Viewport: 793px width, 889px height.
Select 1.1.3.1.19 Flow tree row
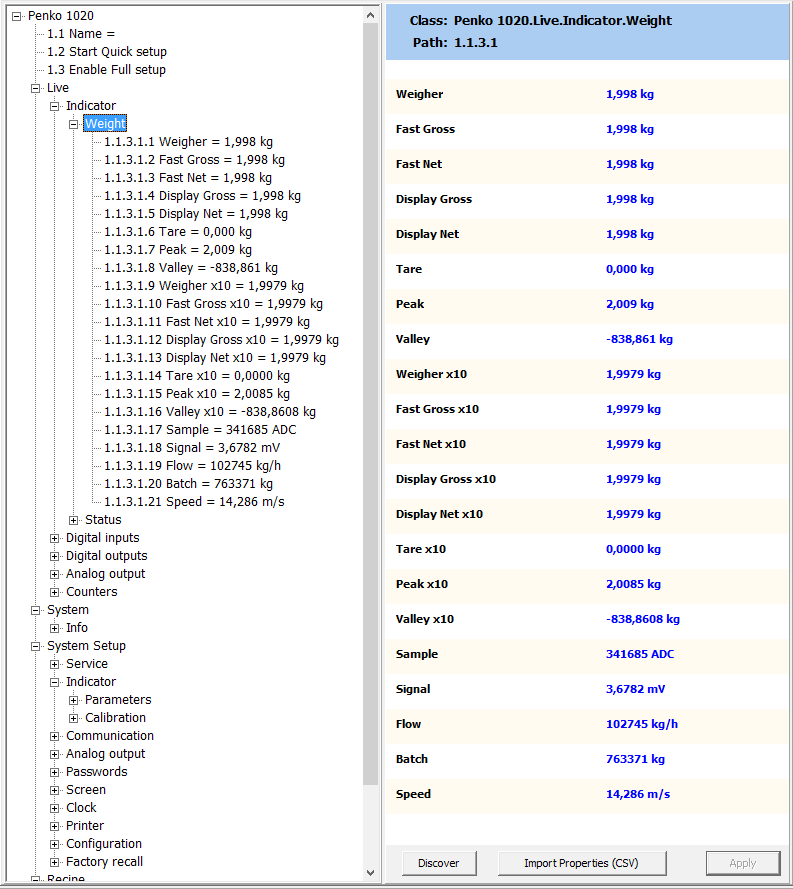[192, 466]
